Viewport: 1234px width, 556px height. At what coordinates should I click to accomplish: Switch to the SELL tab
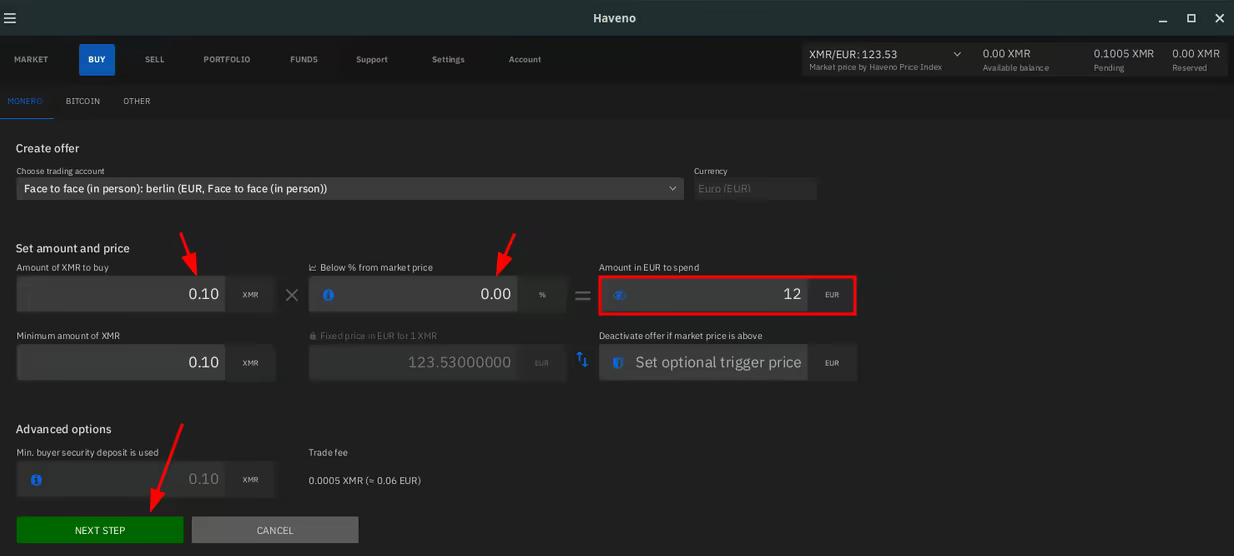tap(154, 60)
